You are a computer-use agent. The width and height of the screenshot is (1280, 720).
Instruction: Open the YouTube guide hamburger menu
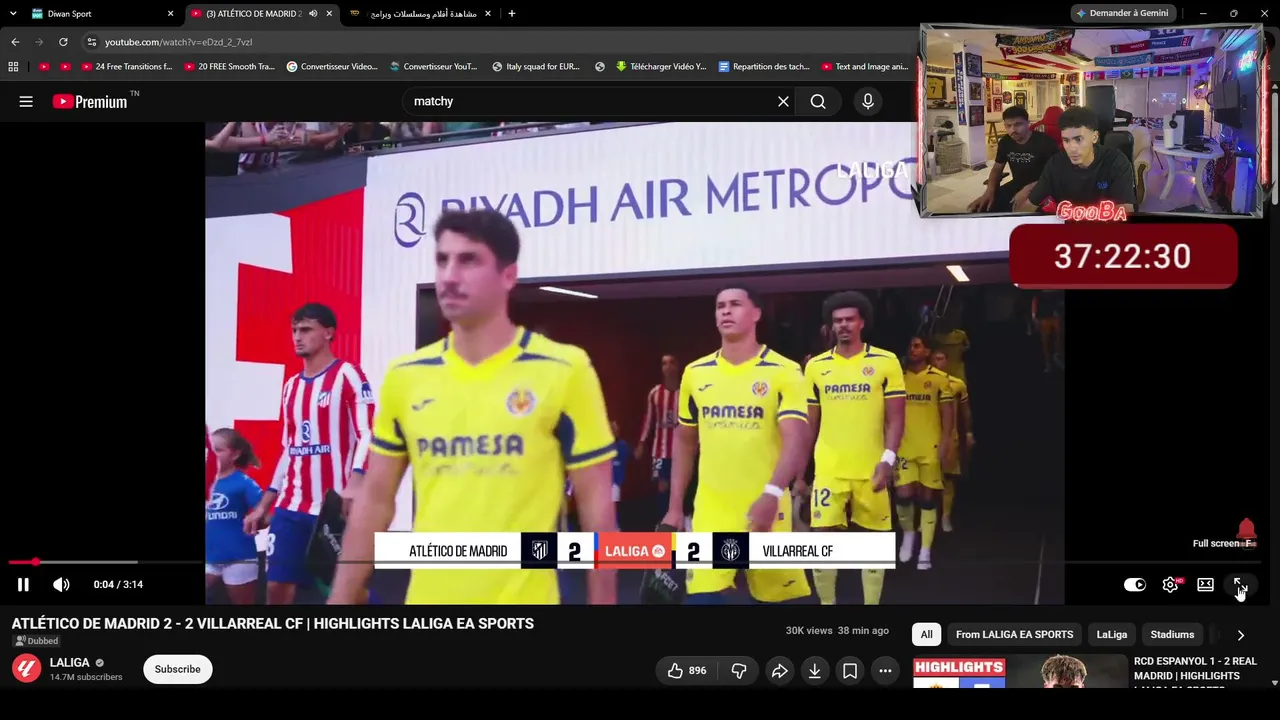coord(26,101)
